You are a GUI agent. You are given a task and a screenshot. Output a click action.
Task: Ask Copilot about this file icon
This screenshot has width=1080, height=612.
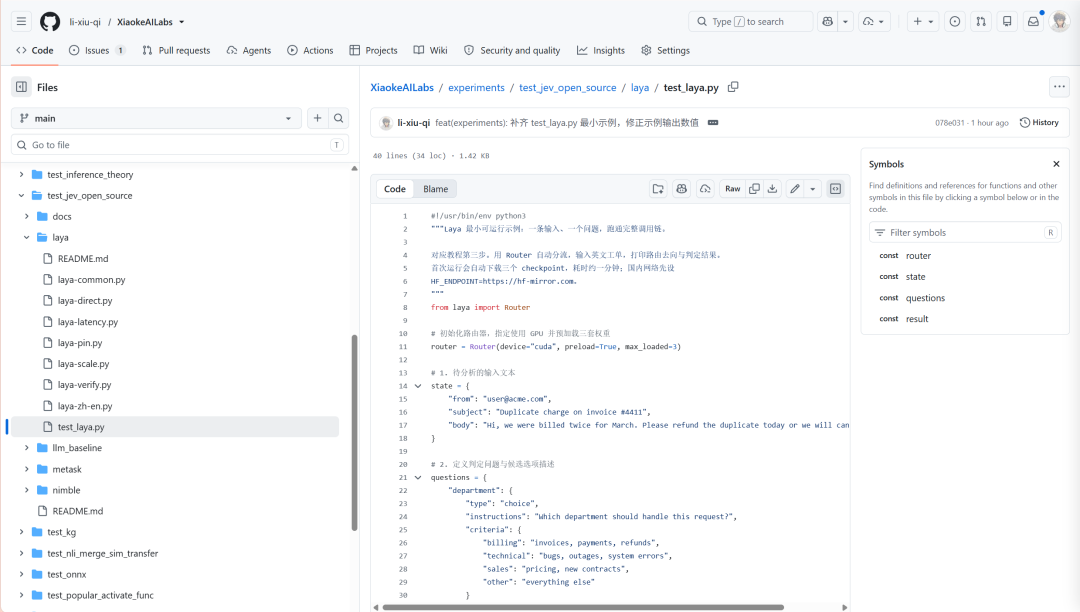(682, 189)
